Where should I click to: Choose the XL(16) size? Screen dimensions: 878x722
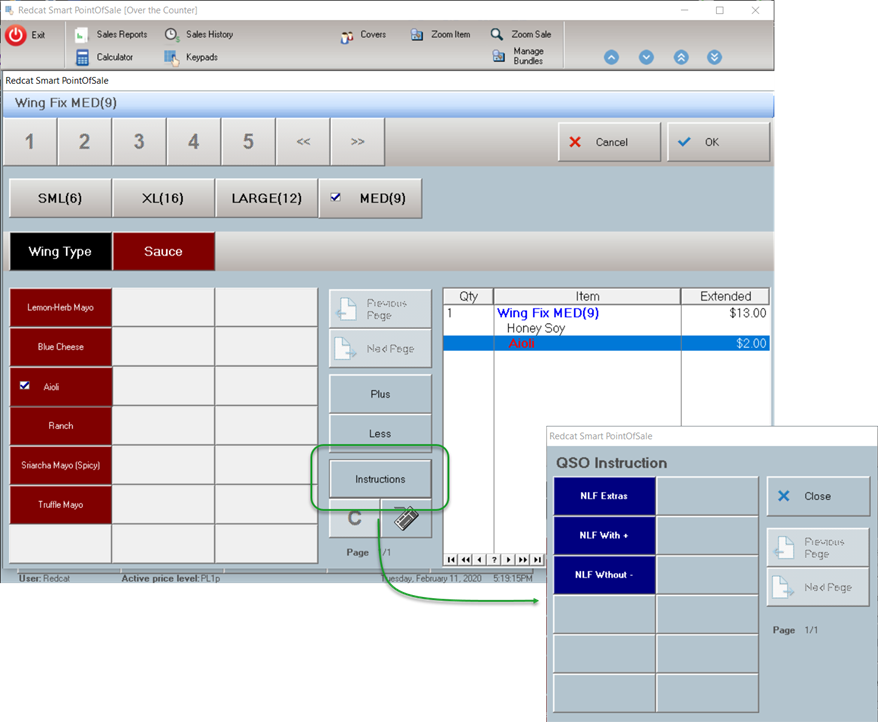(x=163, y=198)
